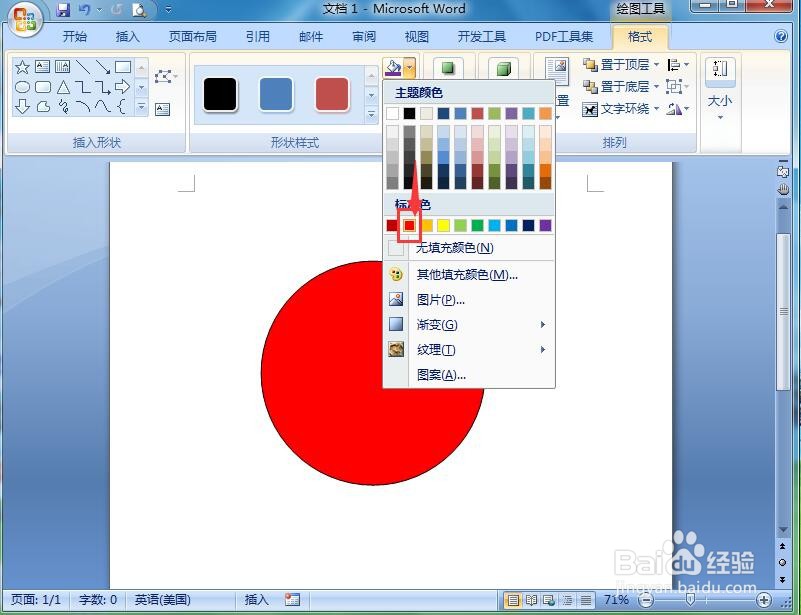The height and width of the screenshot is (615, 801).
Task: Open the edit shape points menu
Action: pyautogui.click(x=166, y=77)
